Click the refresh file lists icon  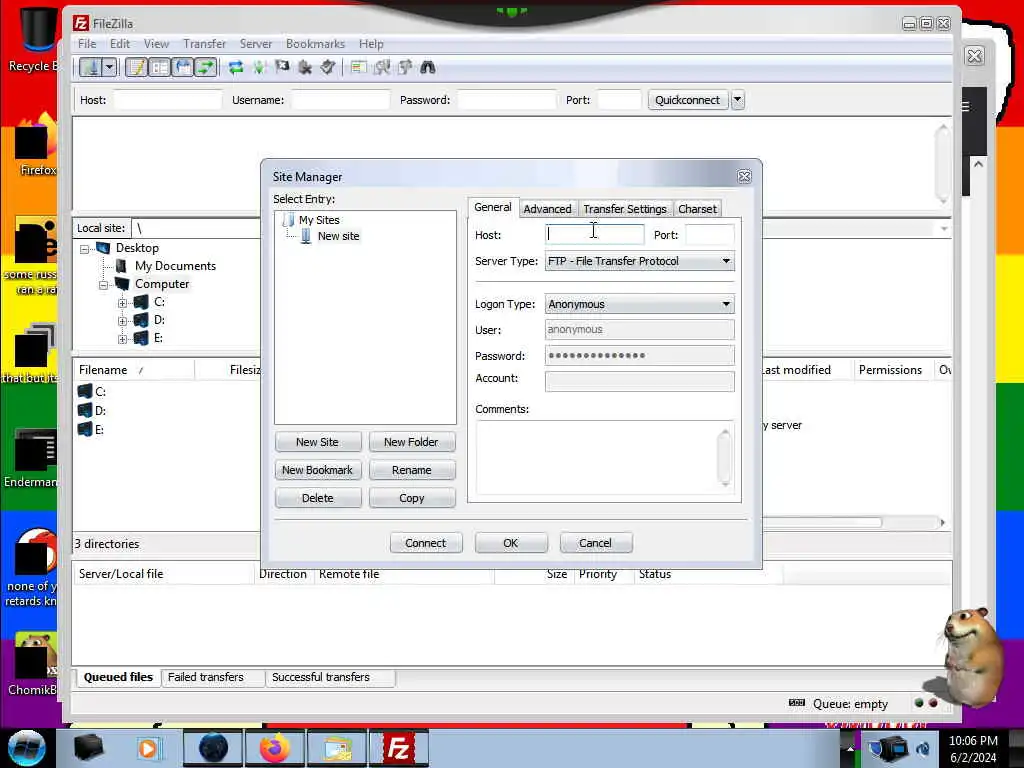(x=236, y=67)
